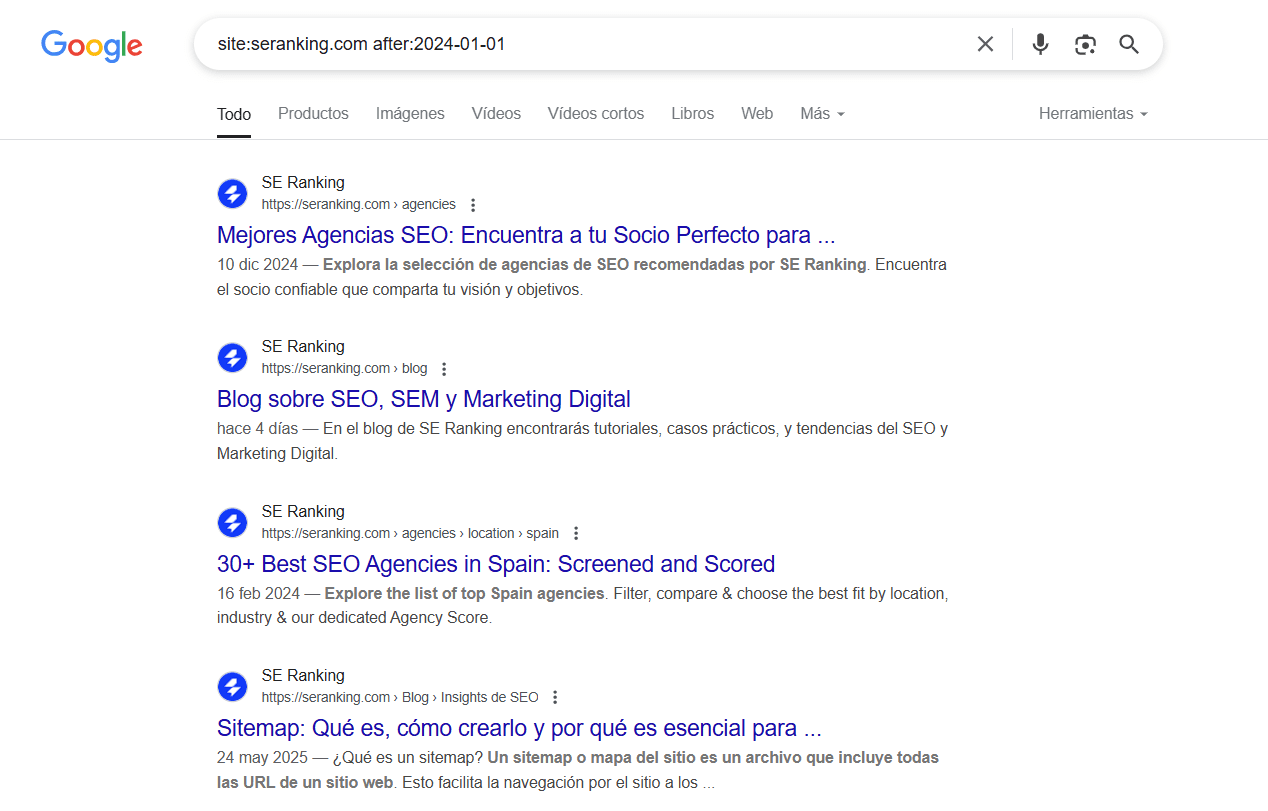Click the date 10 dic 2024
This screenshot has width=1268, height=811.
258,265
